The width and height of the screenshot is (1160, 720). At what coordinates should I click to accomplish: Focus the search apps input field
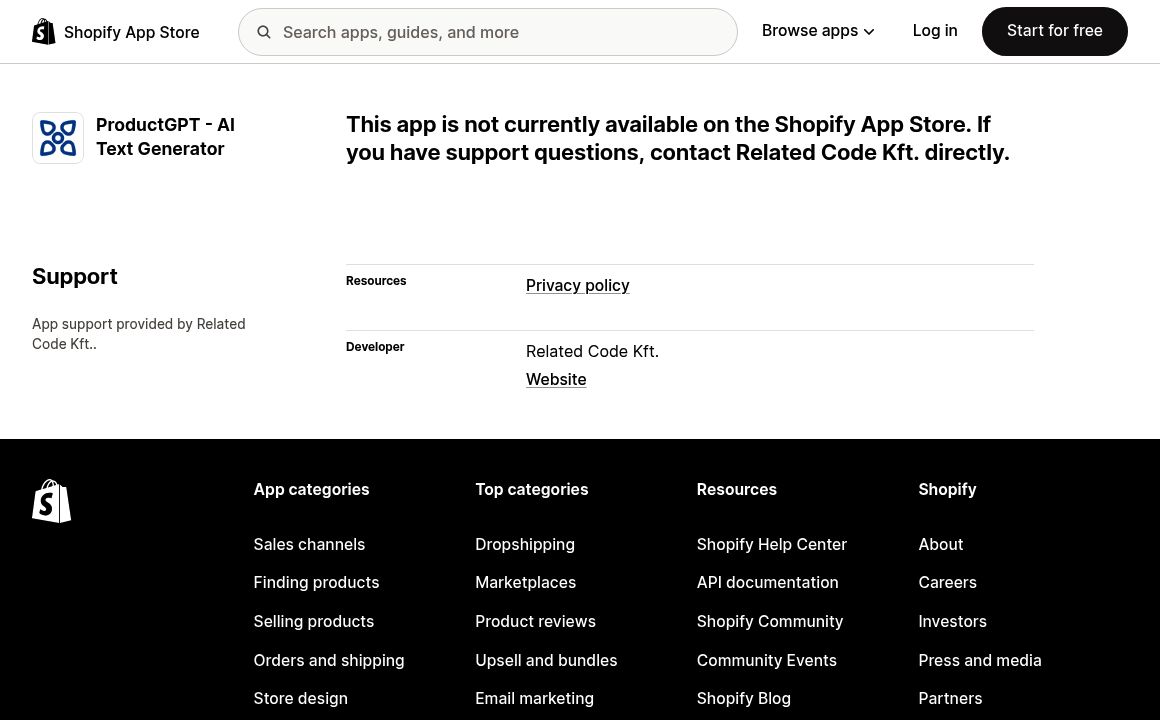[500, 32]
